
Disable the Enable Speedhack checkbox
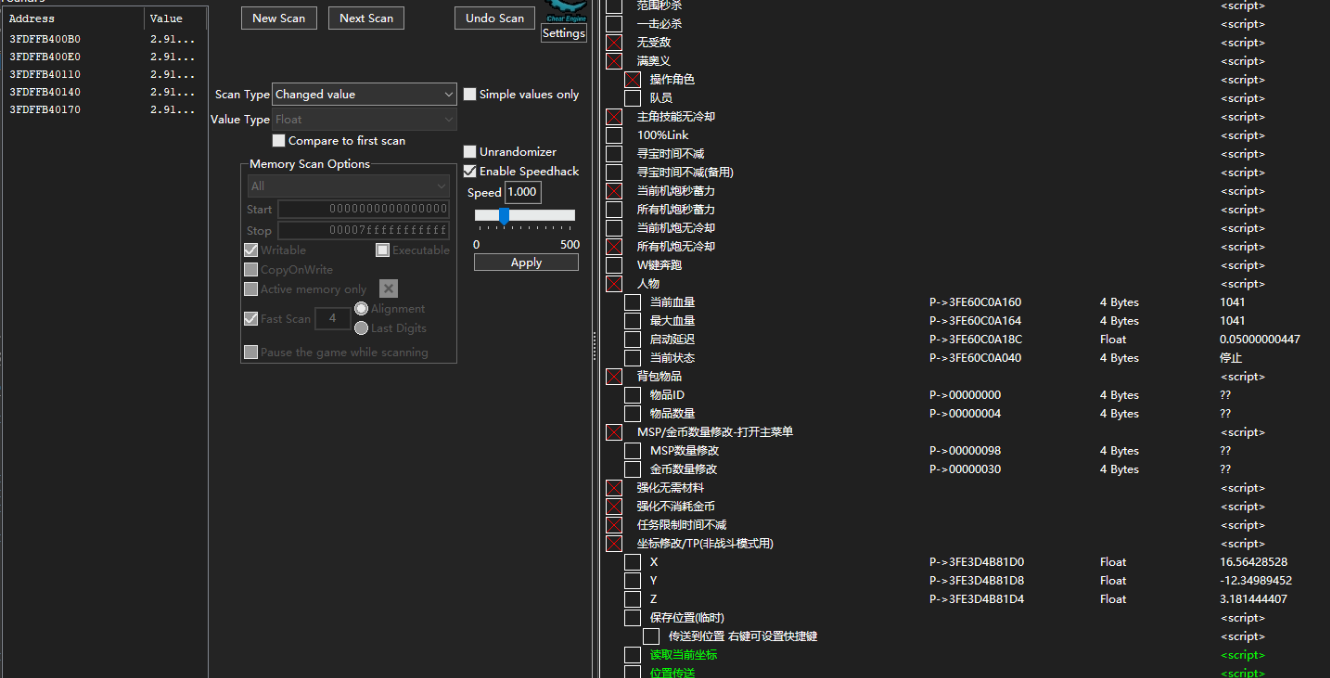(470, 171)
